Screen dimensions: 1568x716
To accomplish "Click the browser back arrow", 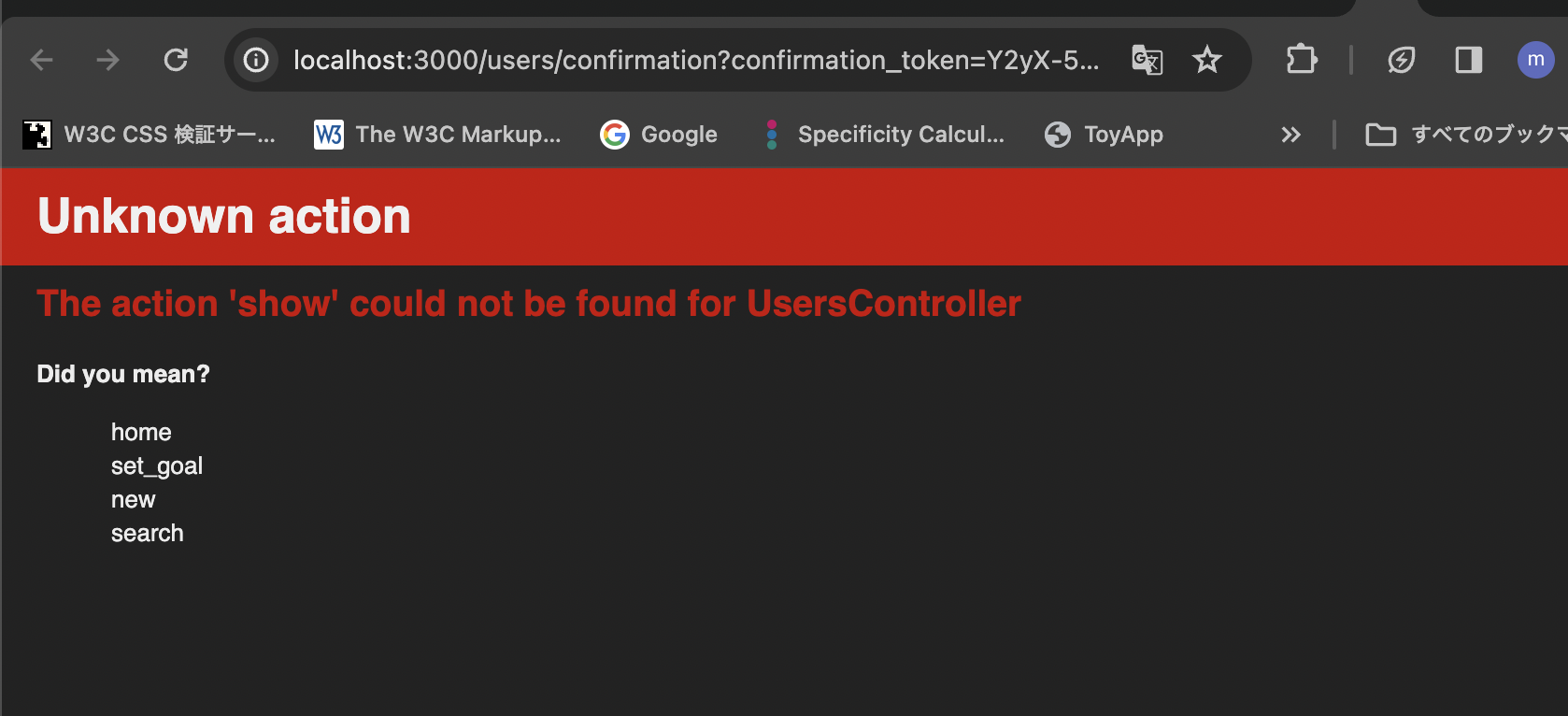I will tap(42, 61).
